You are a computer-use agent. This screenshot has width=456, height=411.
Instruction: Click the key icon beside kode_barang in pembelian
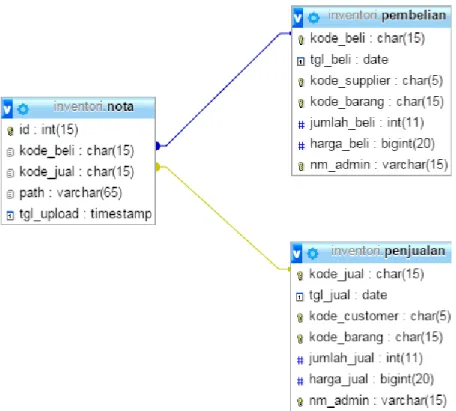coord(301,103)
